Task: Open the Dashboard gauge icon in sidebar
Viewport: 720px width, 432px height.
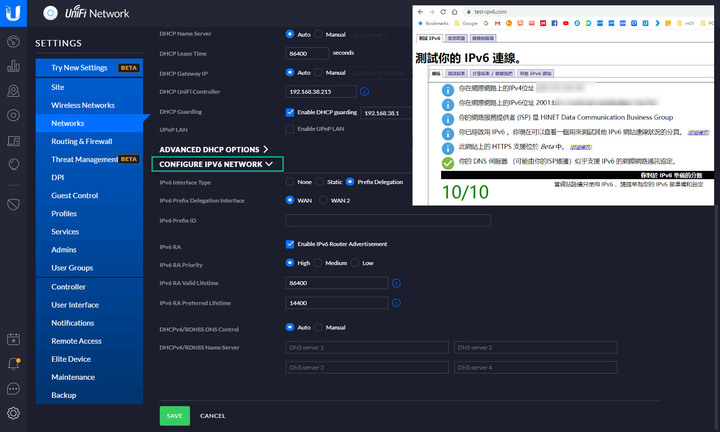Action: pyautogui.click(x=13, y=41)
